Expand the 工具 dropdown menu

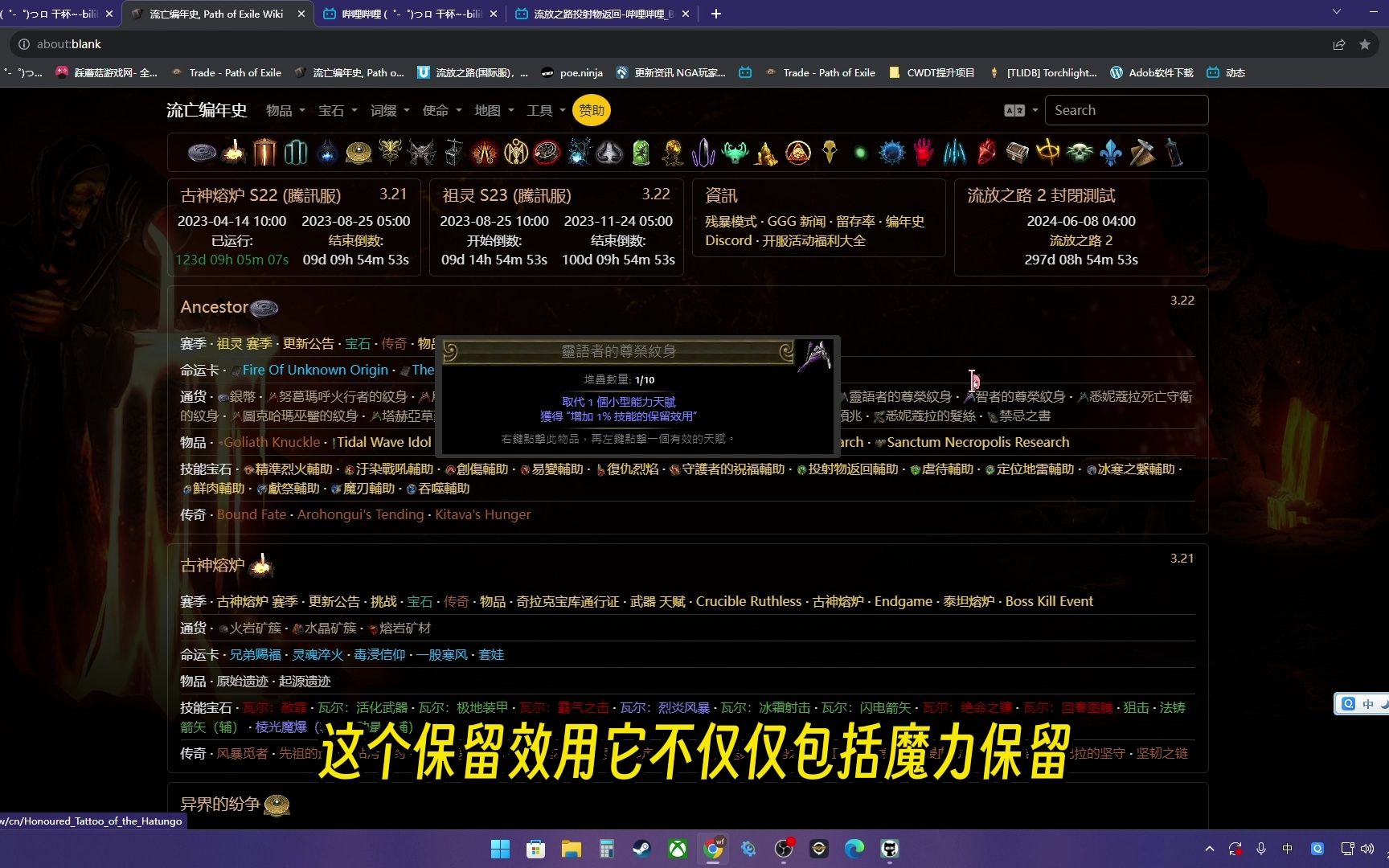click(546, 110)
